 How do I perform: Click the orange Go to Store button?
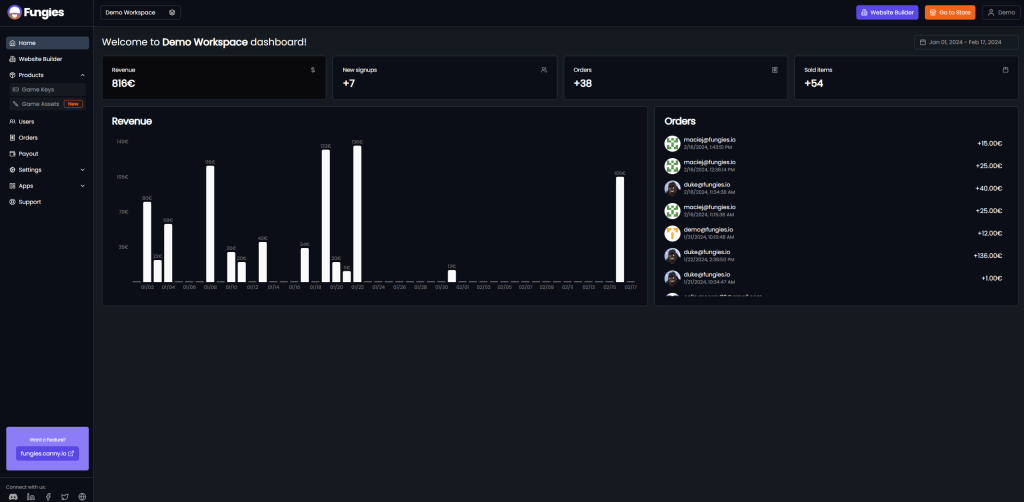tap(950, 12)
